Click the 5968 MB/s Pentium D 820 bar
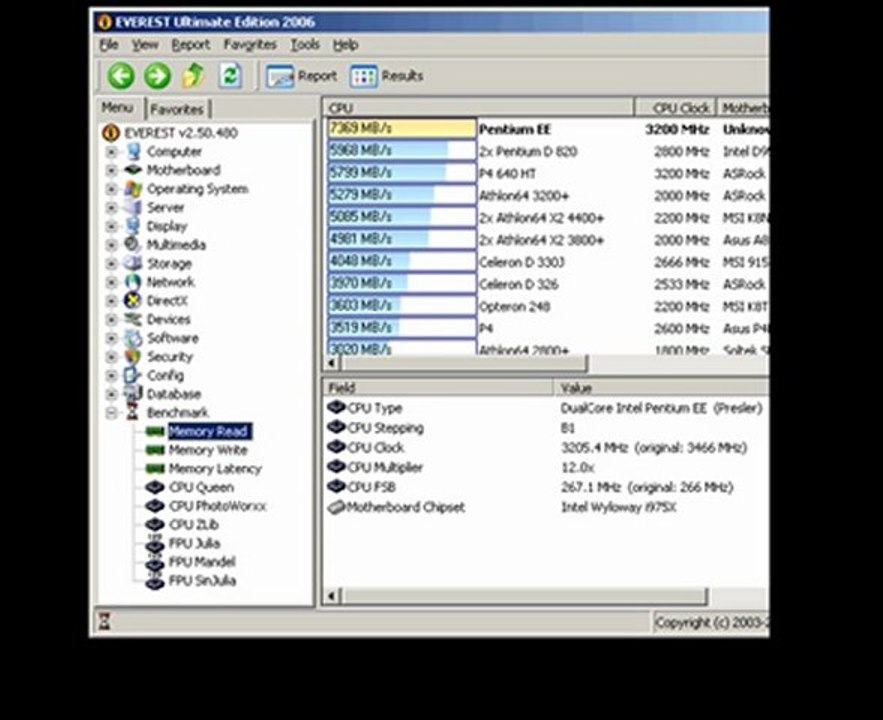Screen dimensions: 883x720 point(402,150)
